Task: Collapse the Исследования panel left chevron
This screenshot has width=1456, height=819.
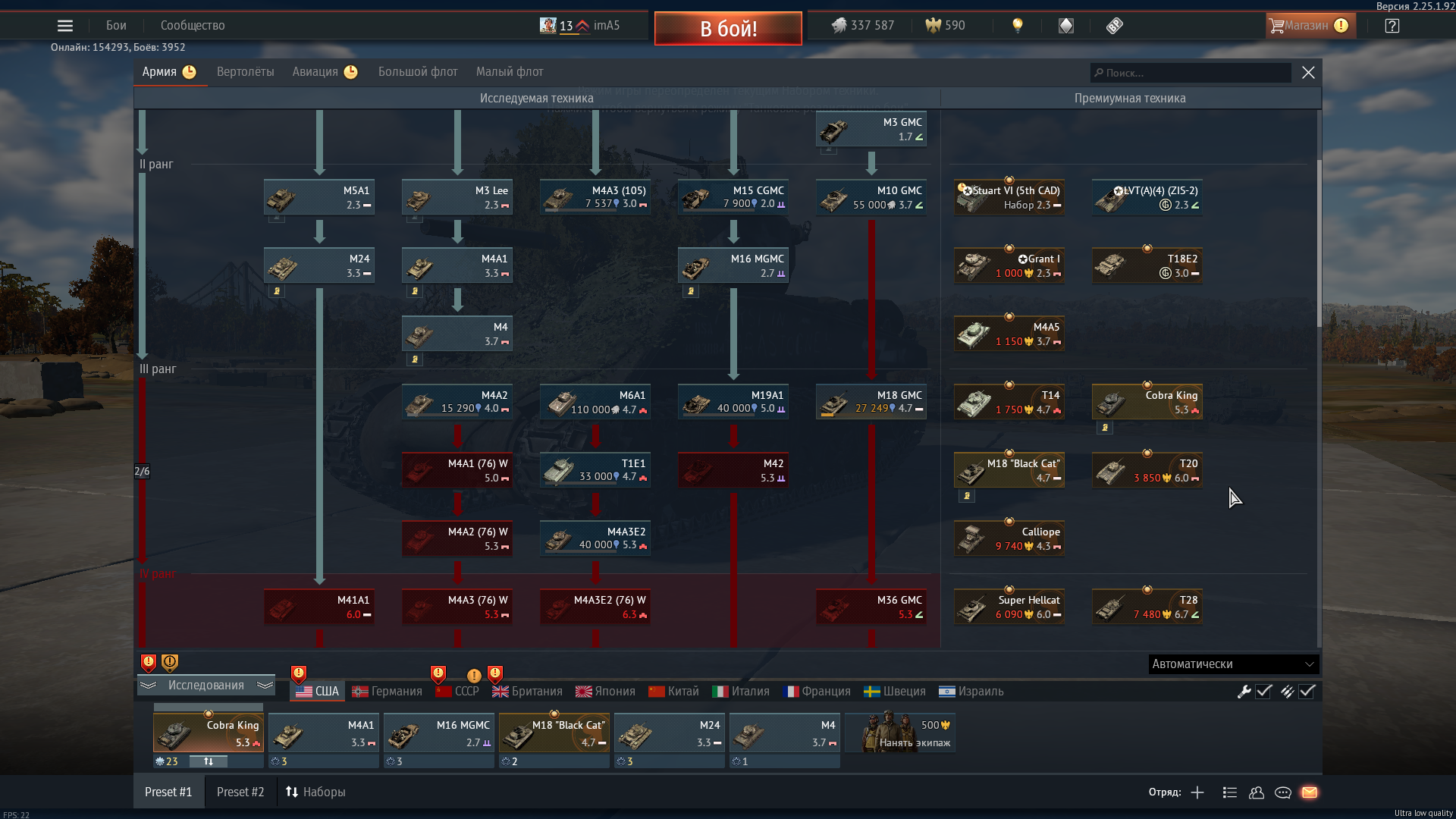Action: click(x=148, y=686)
